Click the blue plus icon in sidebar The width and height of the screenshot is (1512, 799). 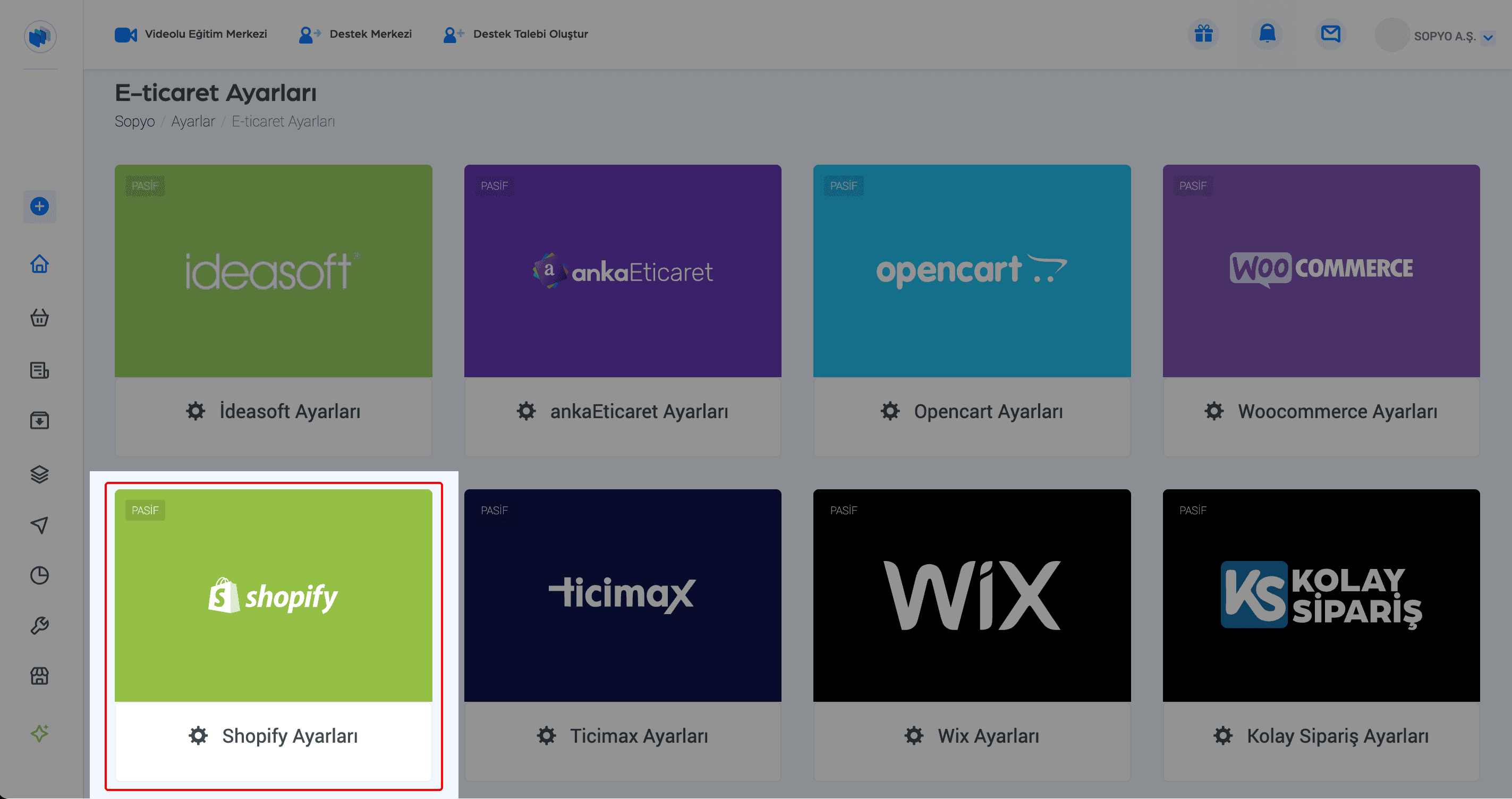click(39, 207)
